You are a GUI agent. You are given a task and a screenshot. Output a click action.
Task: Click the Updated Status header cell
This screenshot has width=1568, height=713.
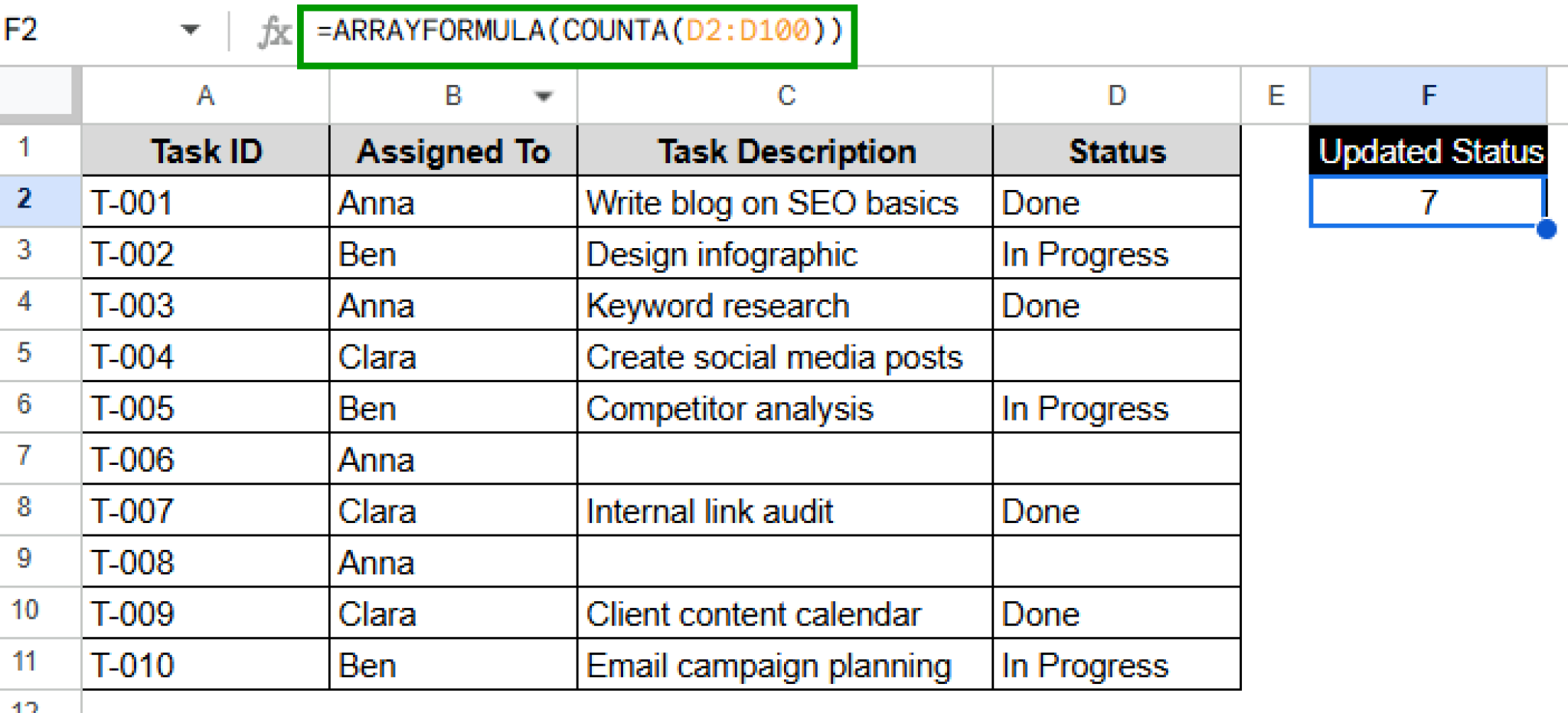click(1427, 151)
